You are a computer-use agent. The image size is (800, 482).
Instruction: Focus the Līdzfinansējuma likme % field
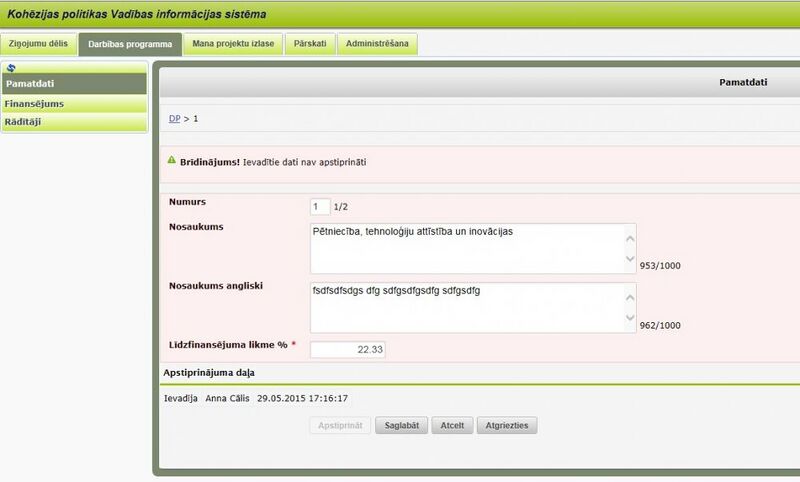[348, 349]
